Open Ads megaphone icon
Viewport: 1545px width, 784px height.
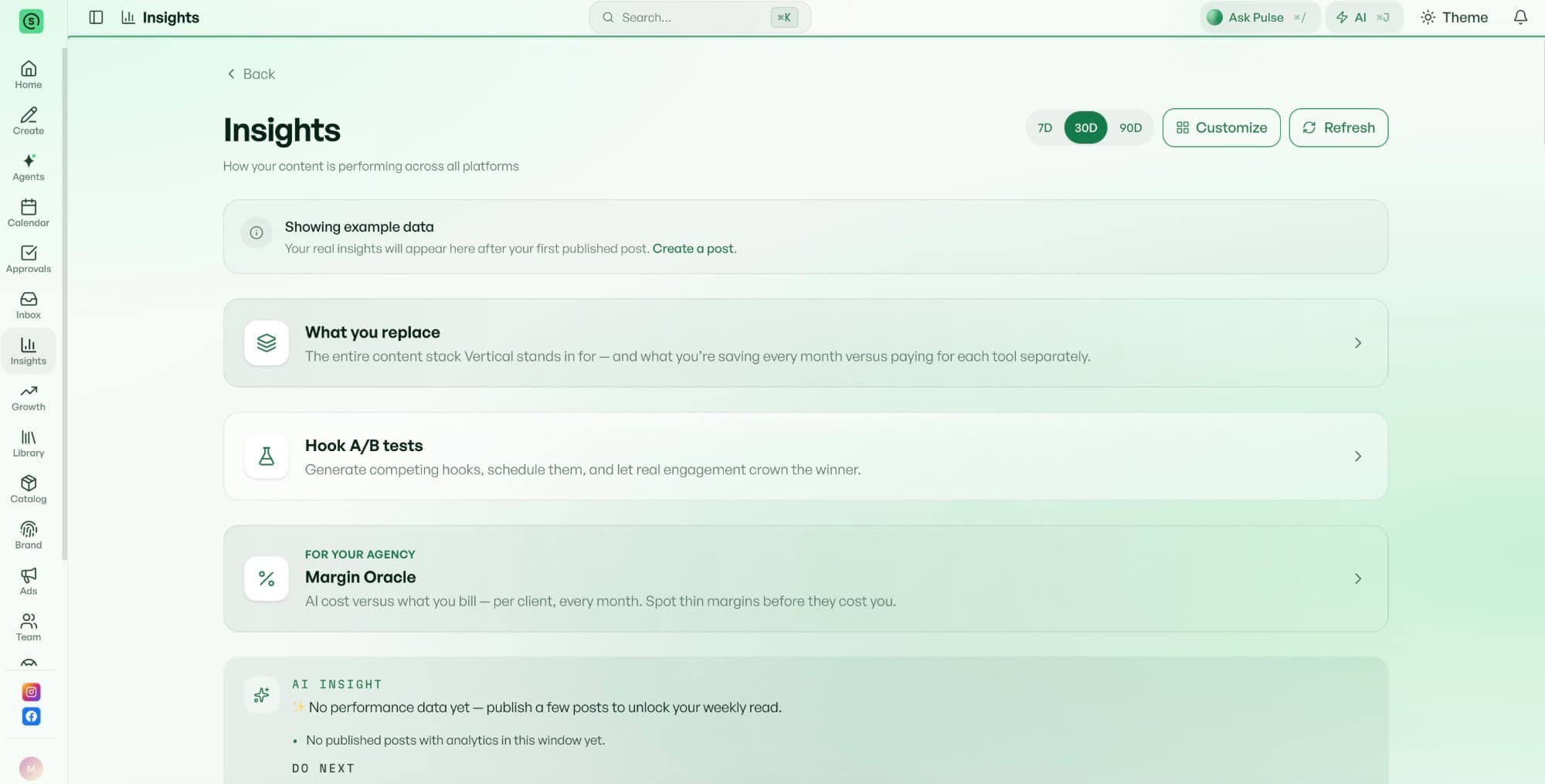point(29,575)
